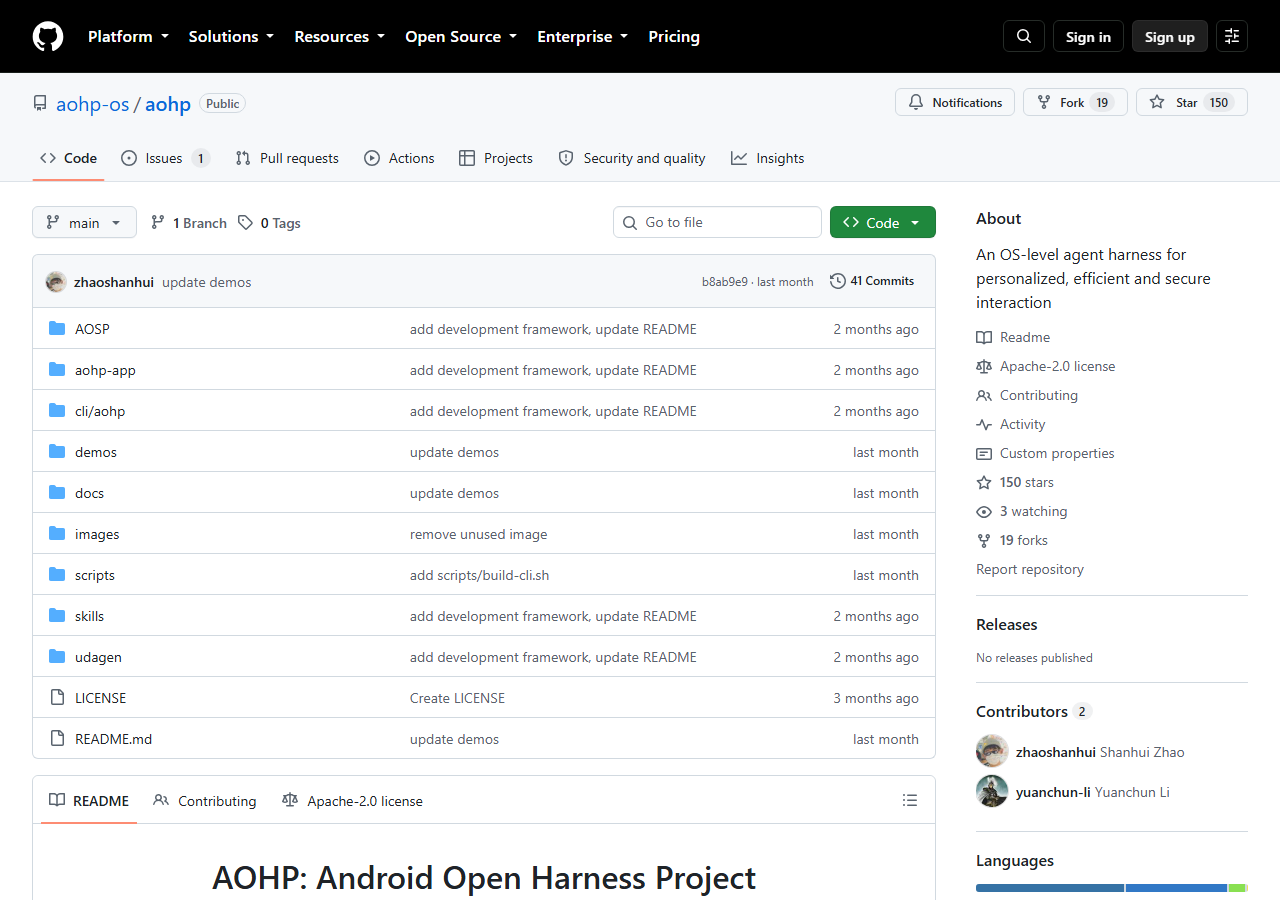
Task: Open the search magnifier in header
Action: 1024,37
